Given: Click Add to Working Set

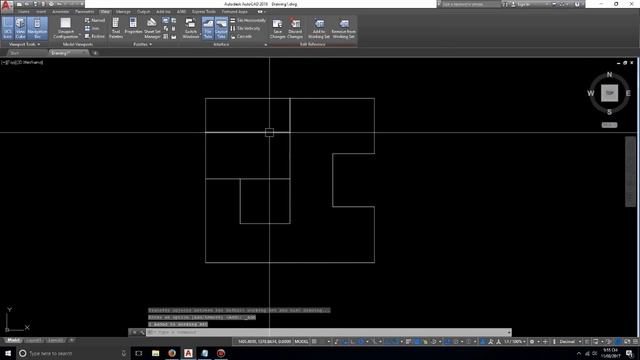Looking at the screenshot, I should (319, 29).
